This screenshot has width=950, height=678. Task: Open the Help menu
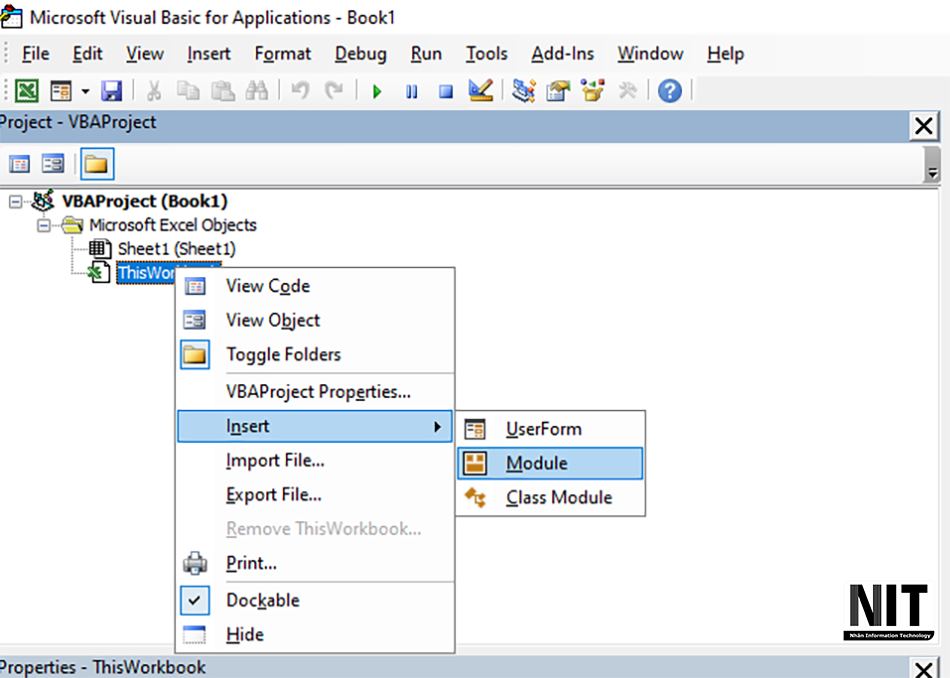[725, 54]
